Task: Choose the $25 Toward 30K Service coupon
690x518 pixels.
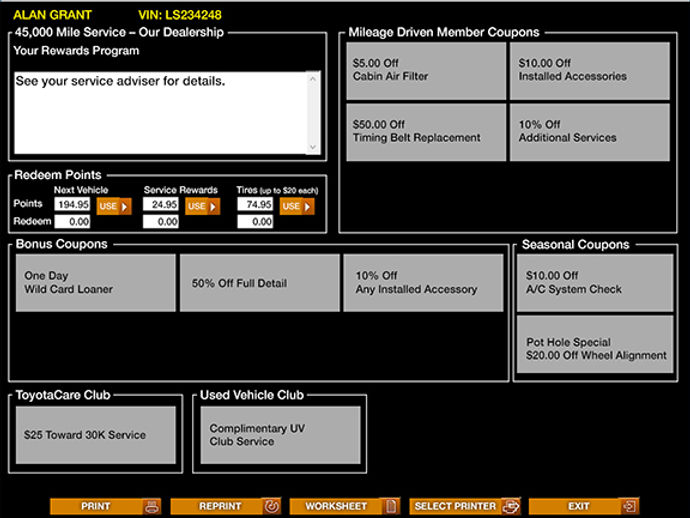Action: 95,435
